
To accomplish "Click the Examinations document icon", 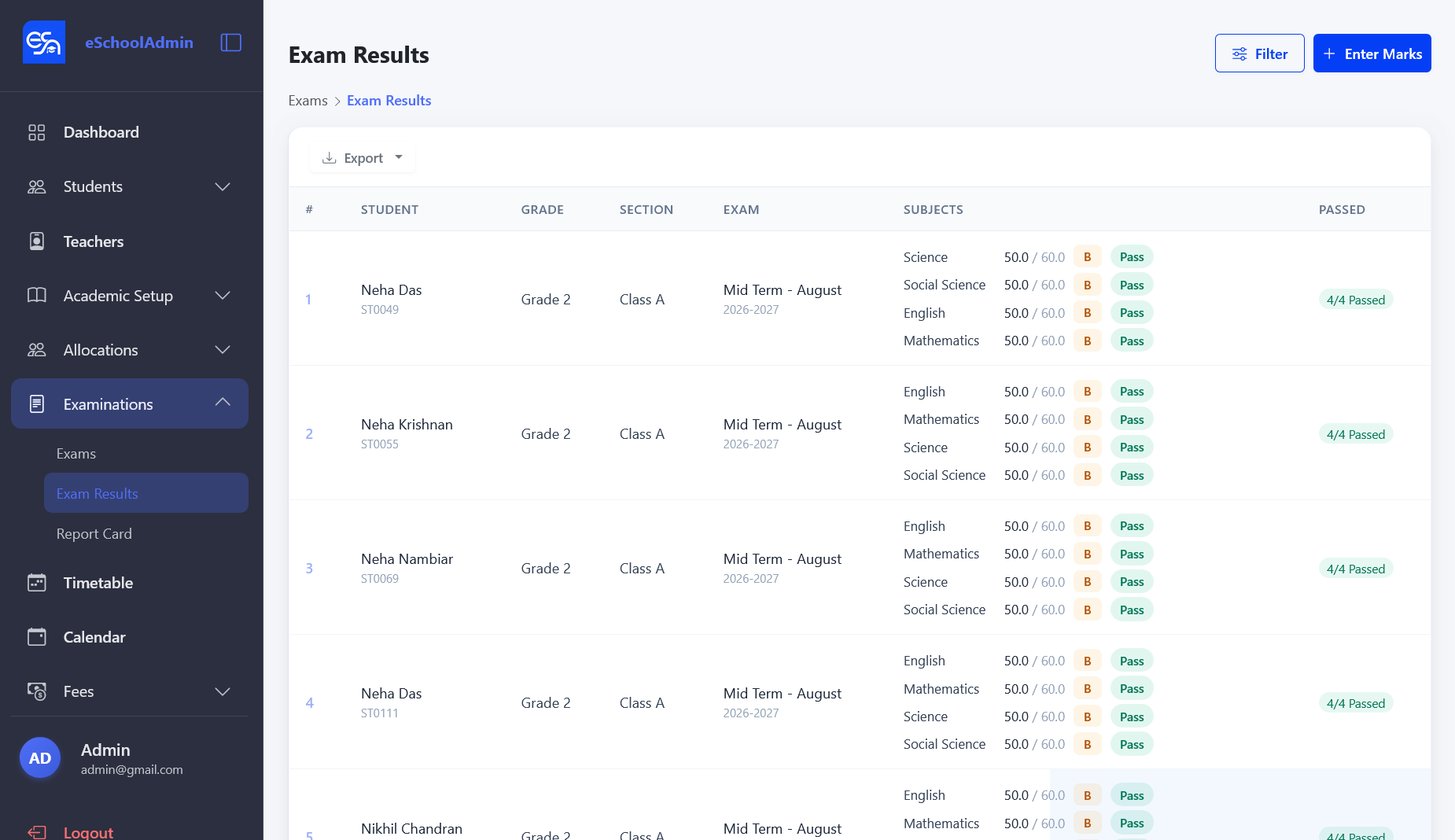I will (37, 404).
